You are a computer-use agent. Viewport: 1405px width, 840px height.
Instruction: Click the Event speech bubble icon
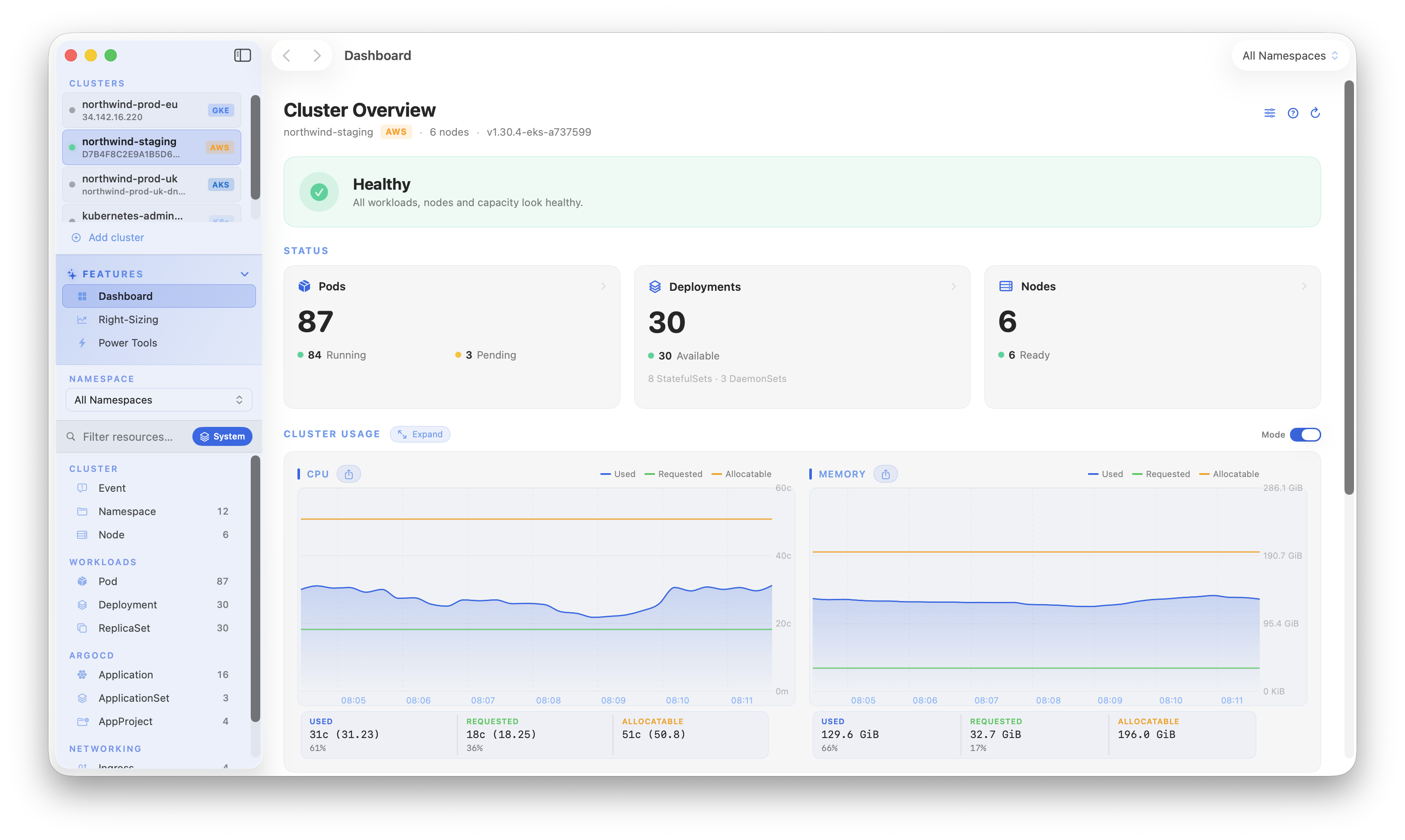(82, 488)
